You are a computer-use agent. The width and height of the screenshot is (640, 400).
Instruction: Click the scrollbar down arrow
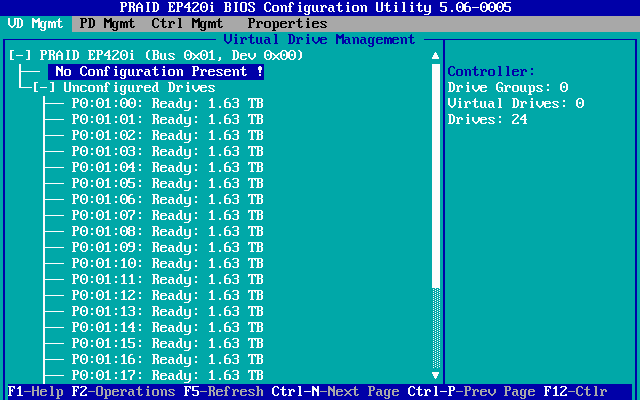tap(436, 375)
